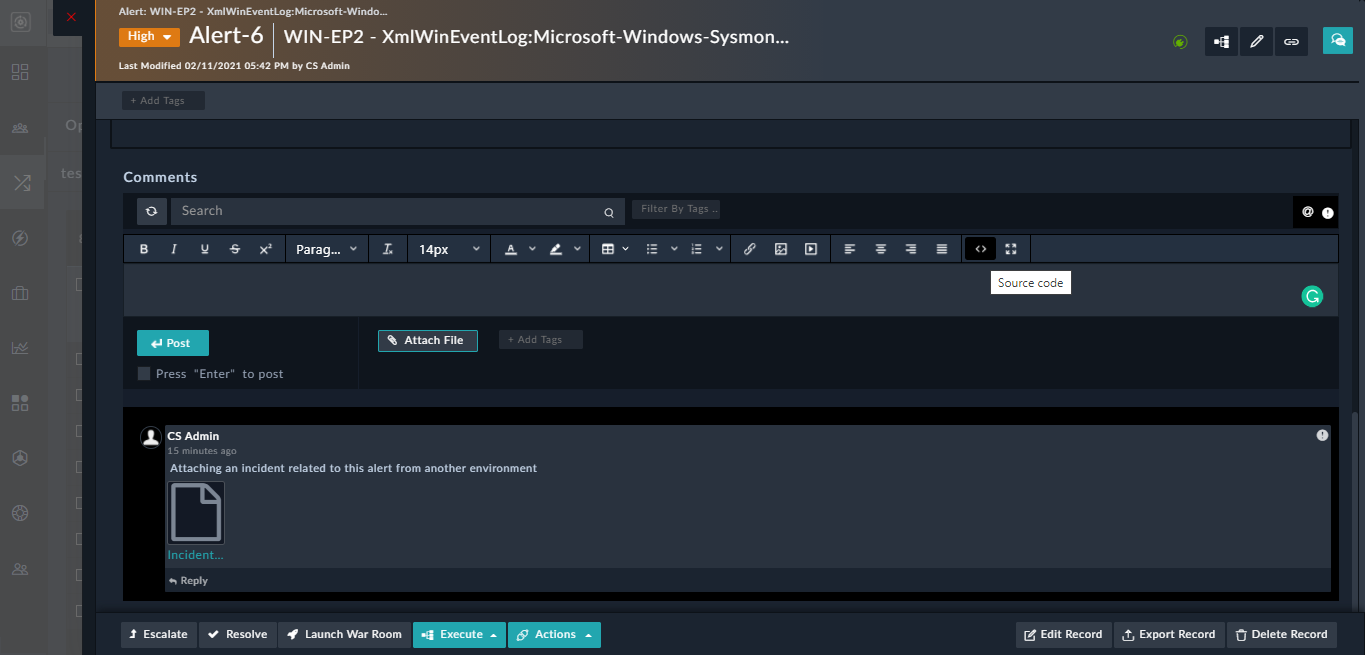Screen dimensions: 1365x655
Task: Open the Actions menu at the bottom
Action: [x=554, y=634]
